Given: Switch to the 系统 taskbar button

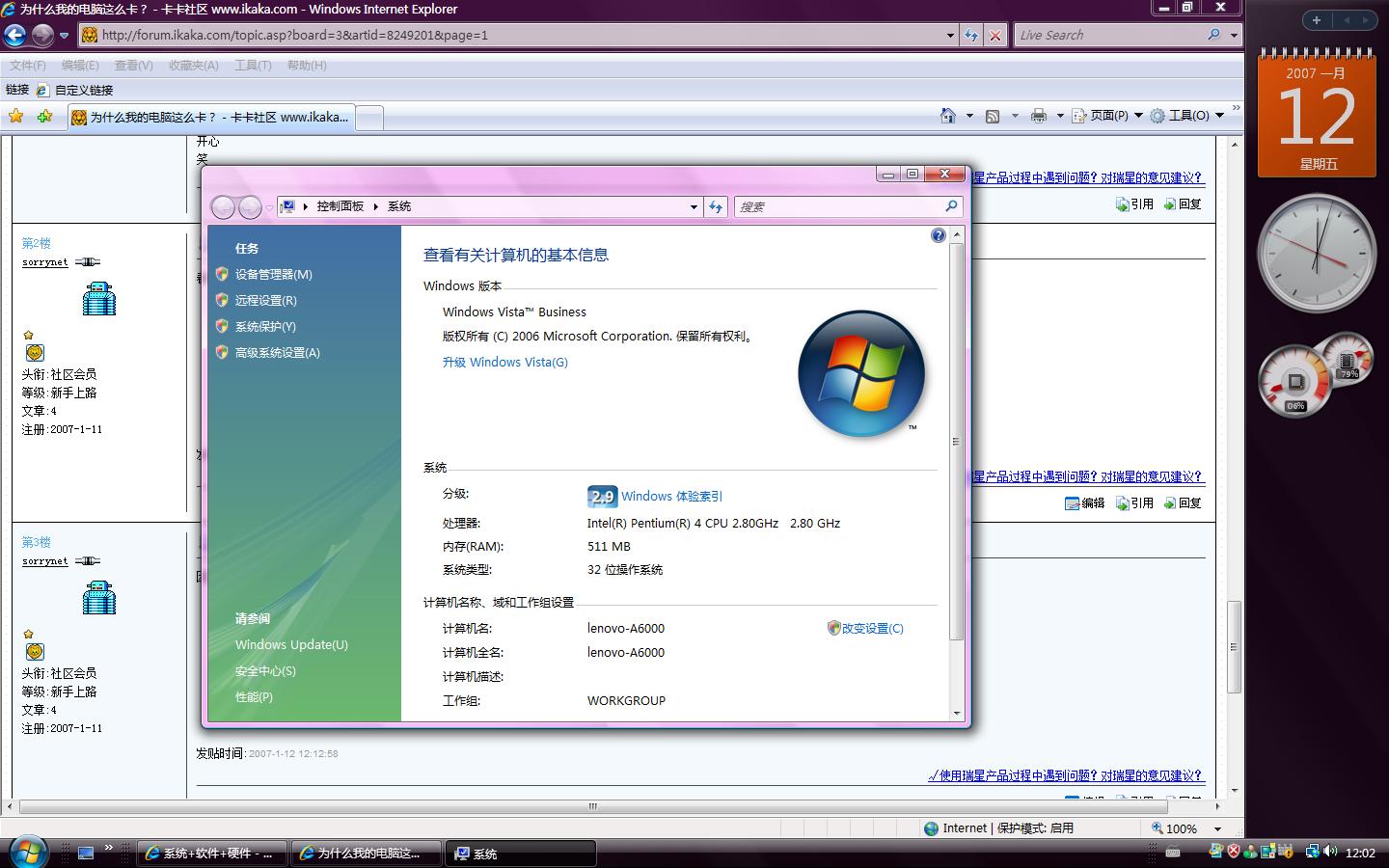Looking at the screenshot, I should [521, 854].
